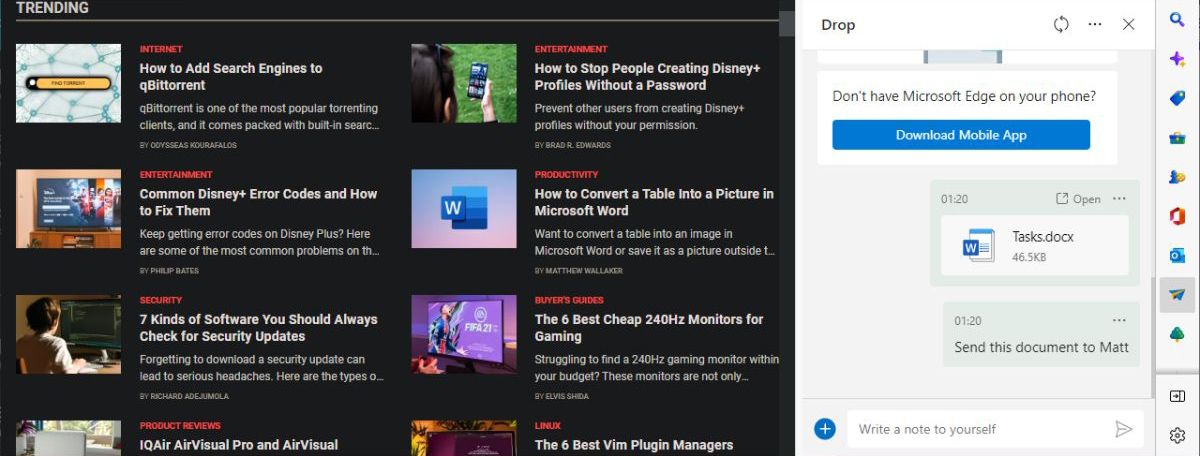Image resolution: width=1200 pixels, height=456 pixels.
Task: Refresh the Drop panel
Action: click(x=1061, y=24)
